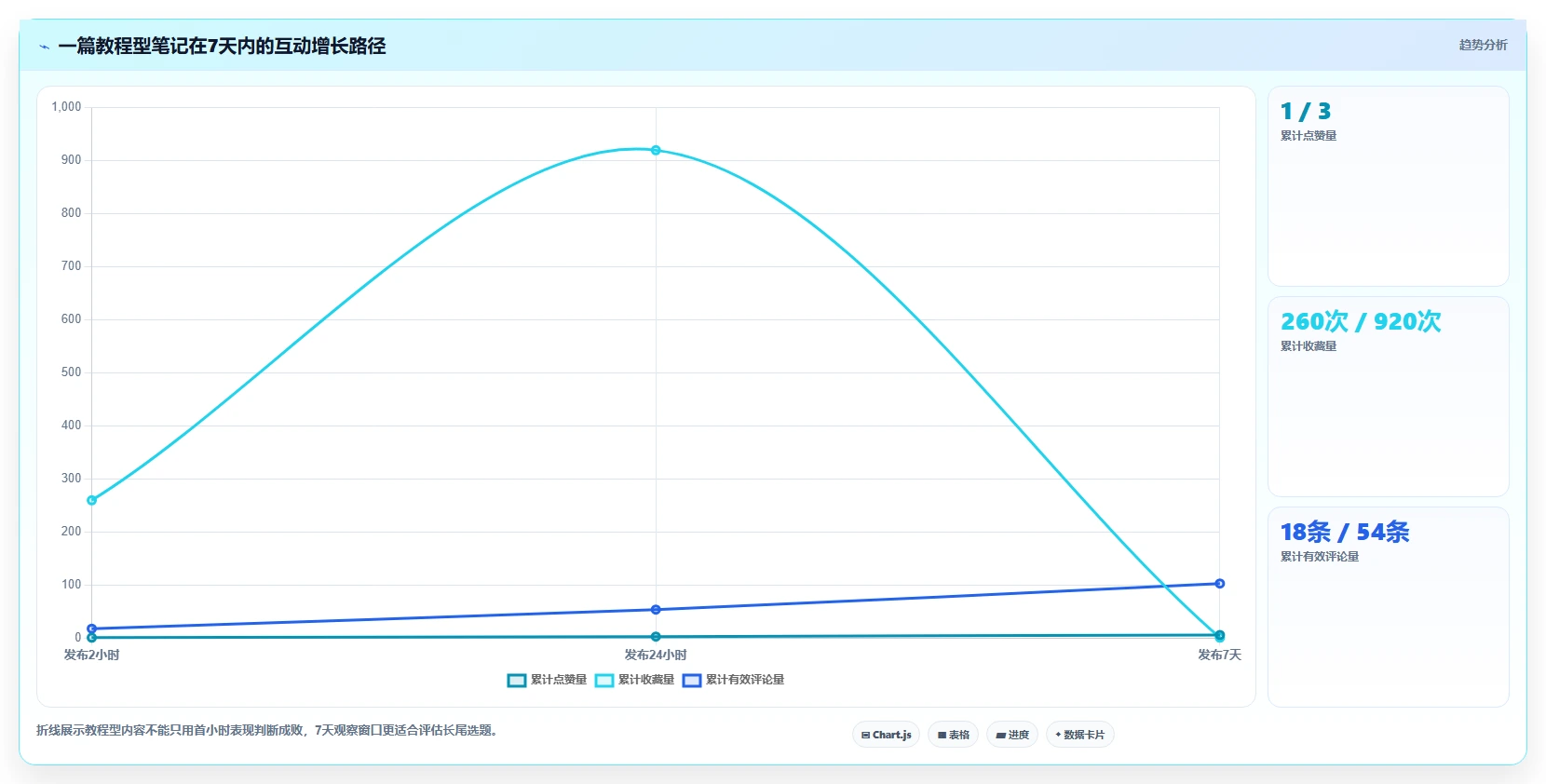Click the 100 y-axis label
Screen dimensions: 1546x784
click(x=71, y=585)
